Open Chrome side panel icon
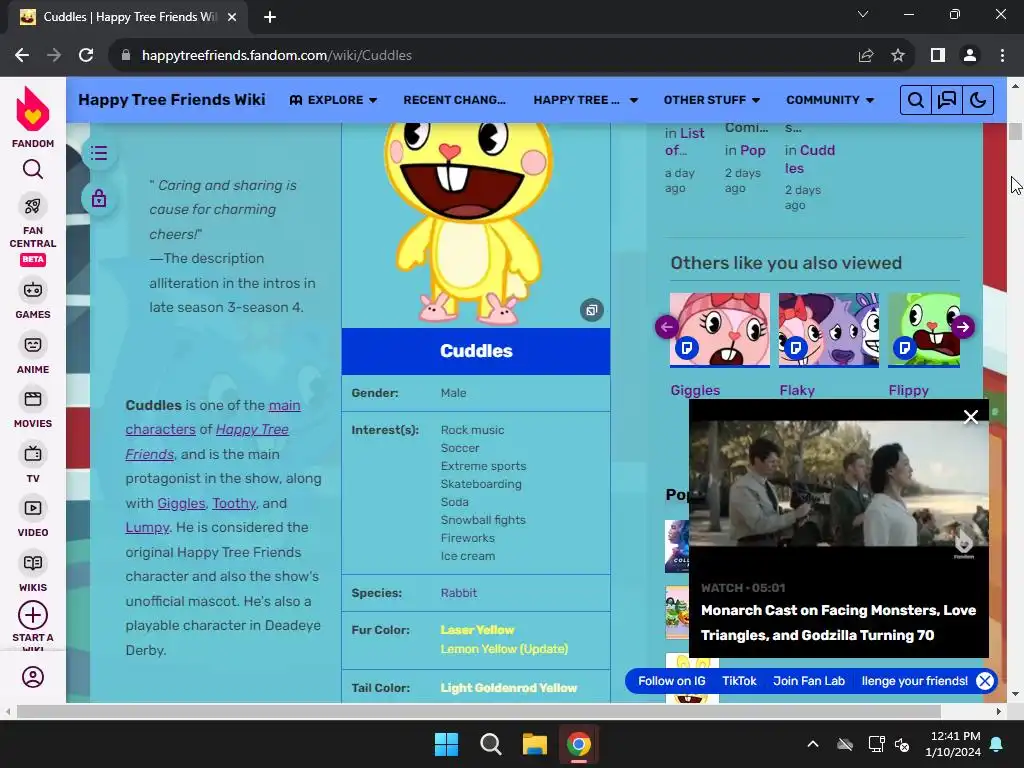Screen dimensions: 1024x768 [x=938, y=56]
